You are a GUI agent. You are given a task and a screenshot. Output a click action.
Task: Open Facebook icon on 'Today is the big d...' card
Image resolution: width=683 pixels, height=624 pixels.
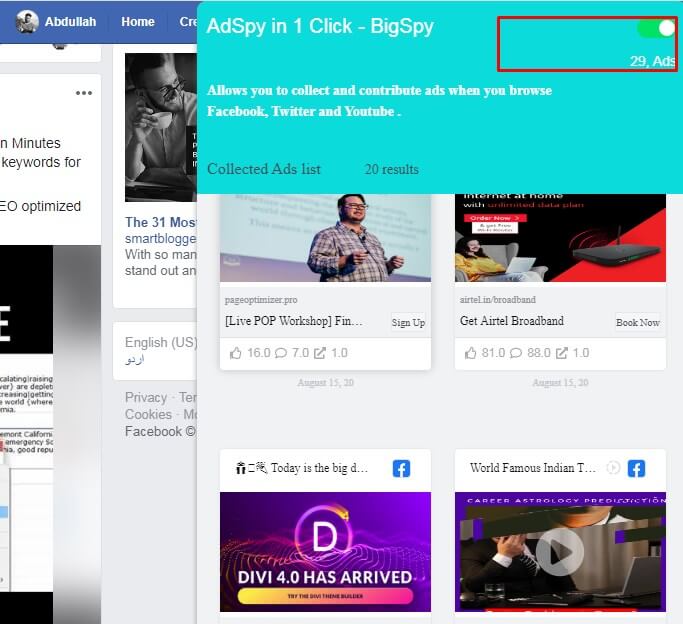pyautogui.click(x=401, y=469)
